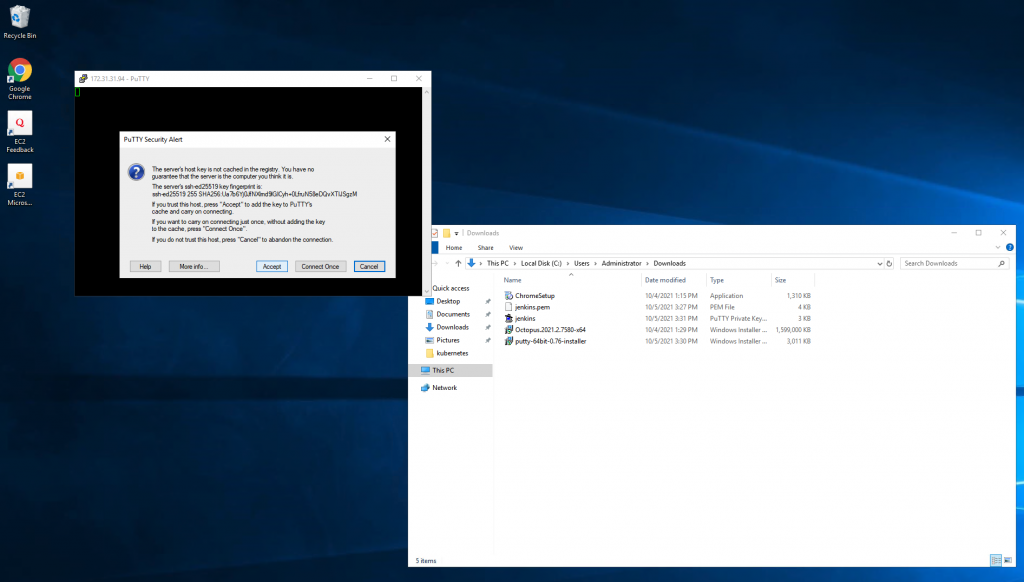Switch to Details view layout icon

tap(996, 560)
